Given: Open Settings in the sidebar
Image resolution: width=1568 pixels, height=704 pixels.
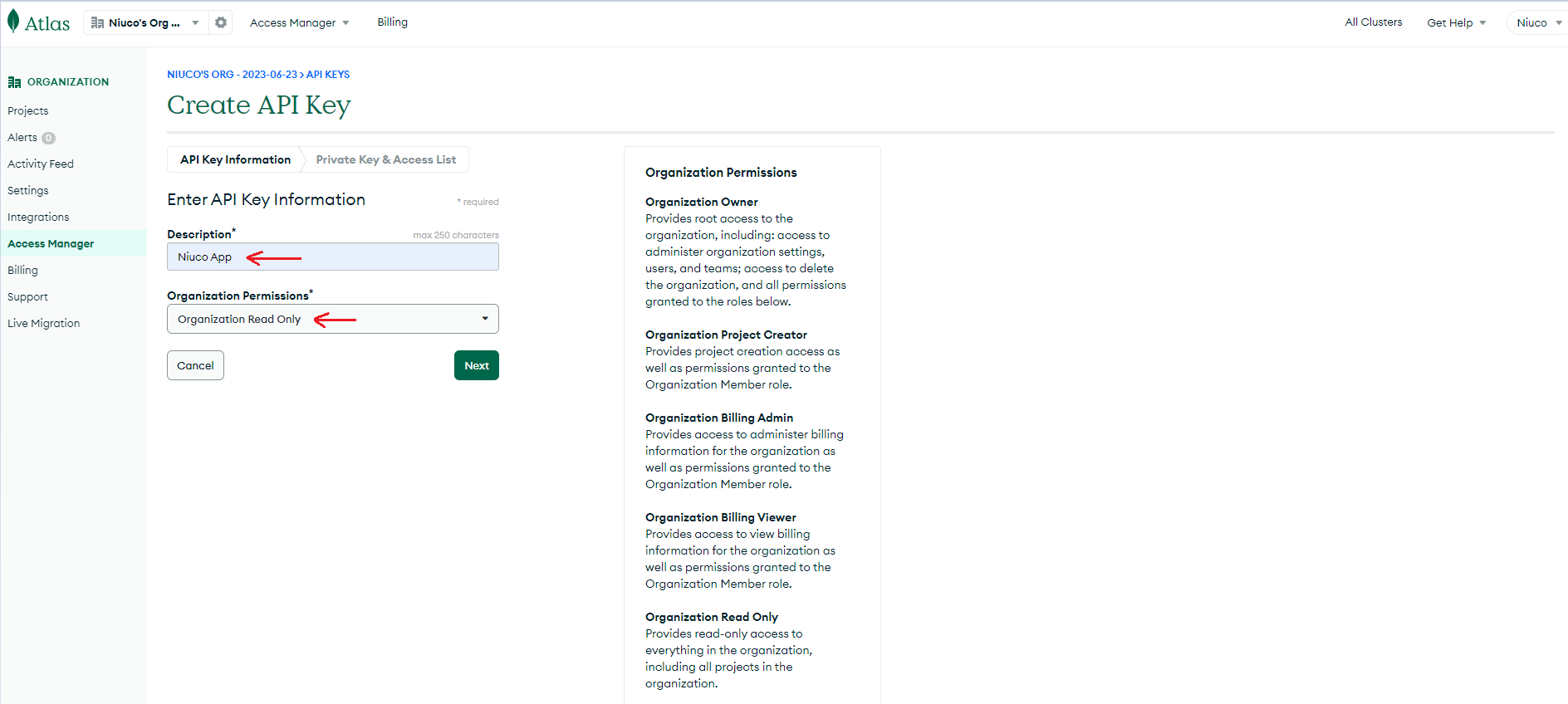Looking at the screenshot, I should point(28,190).
